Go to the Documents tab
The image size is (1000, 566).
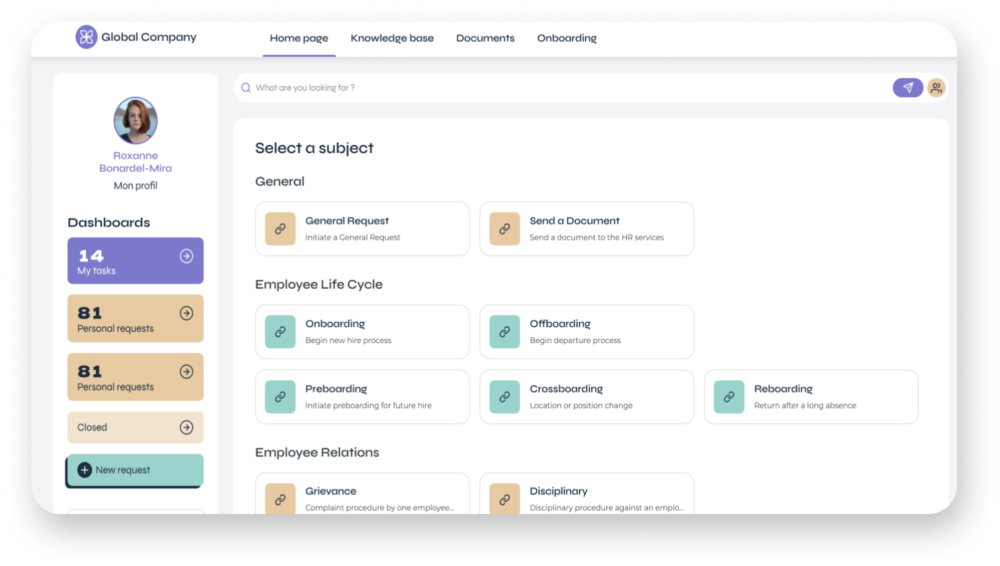pyautogui.click(x=485, y=38)
